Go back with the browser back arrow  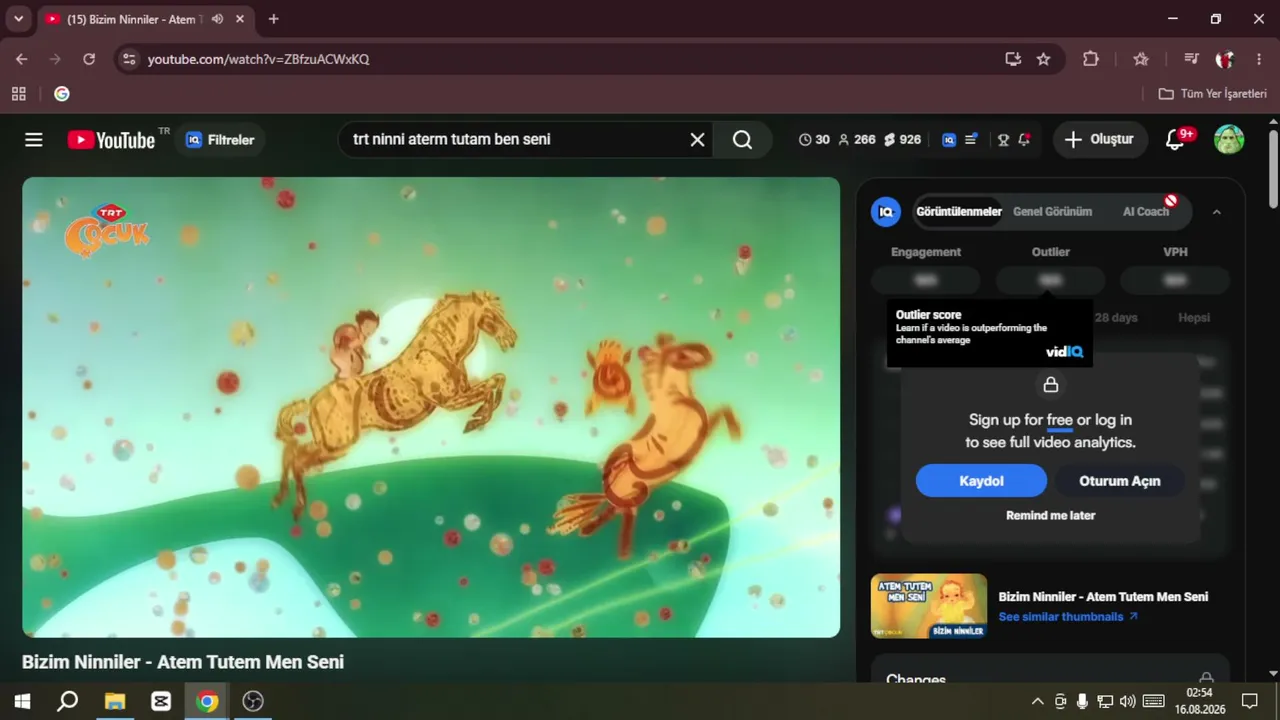22,59
